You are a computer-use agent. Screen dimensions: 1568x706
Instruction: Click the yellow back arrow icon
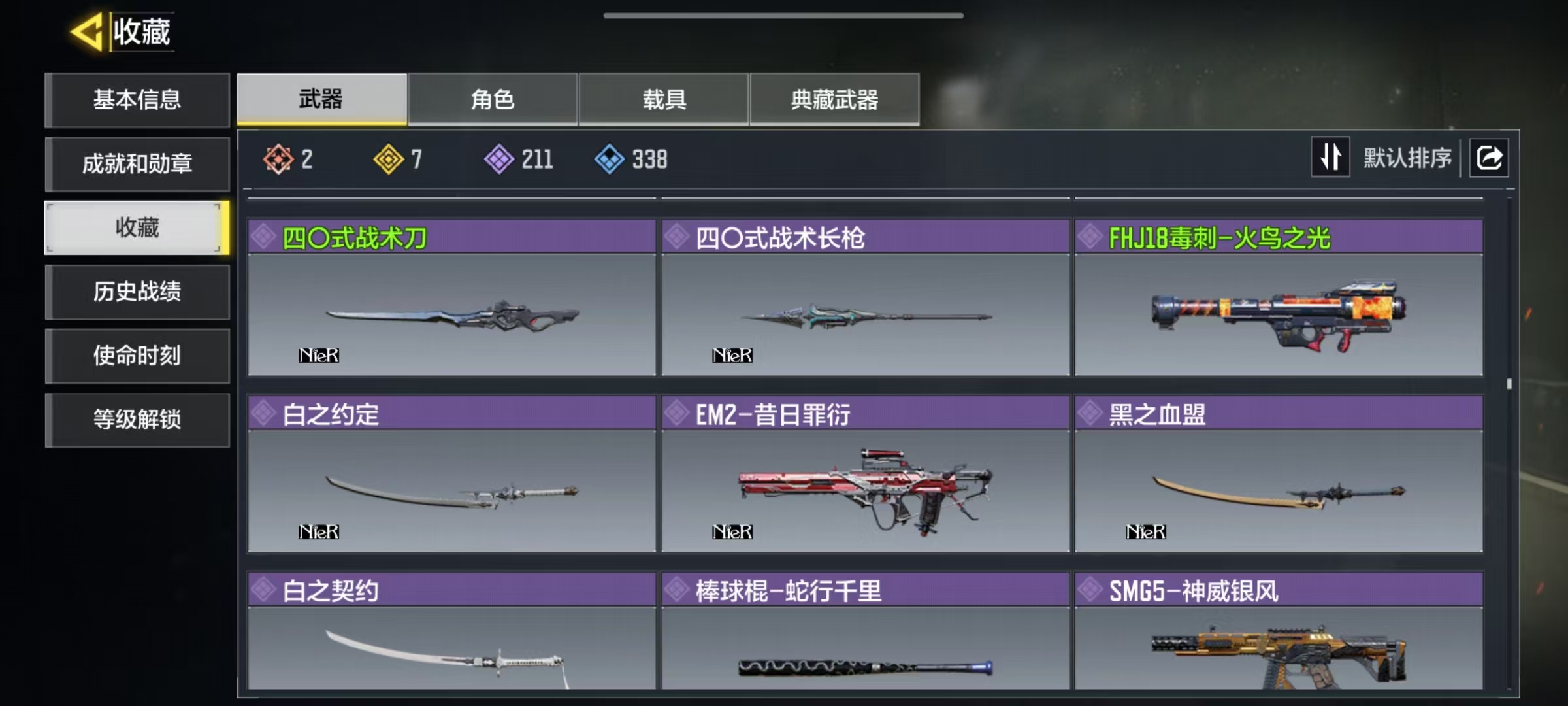tap(86, 31)
